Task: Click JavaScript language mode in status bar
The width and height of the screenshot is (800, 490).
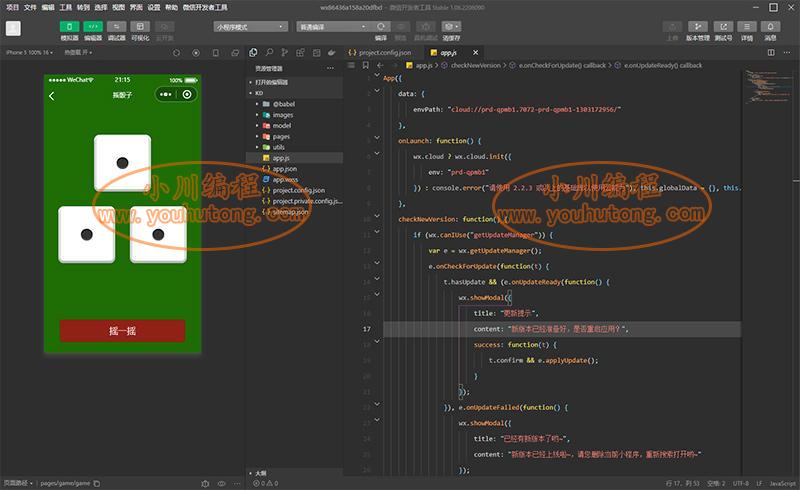Action: (782, 483)
